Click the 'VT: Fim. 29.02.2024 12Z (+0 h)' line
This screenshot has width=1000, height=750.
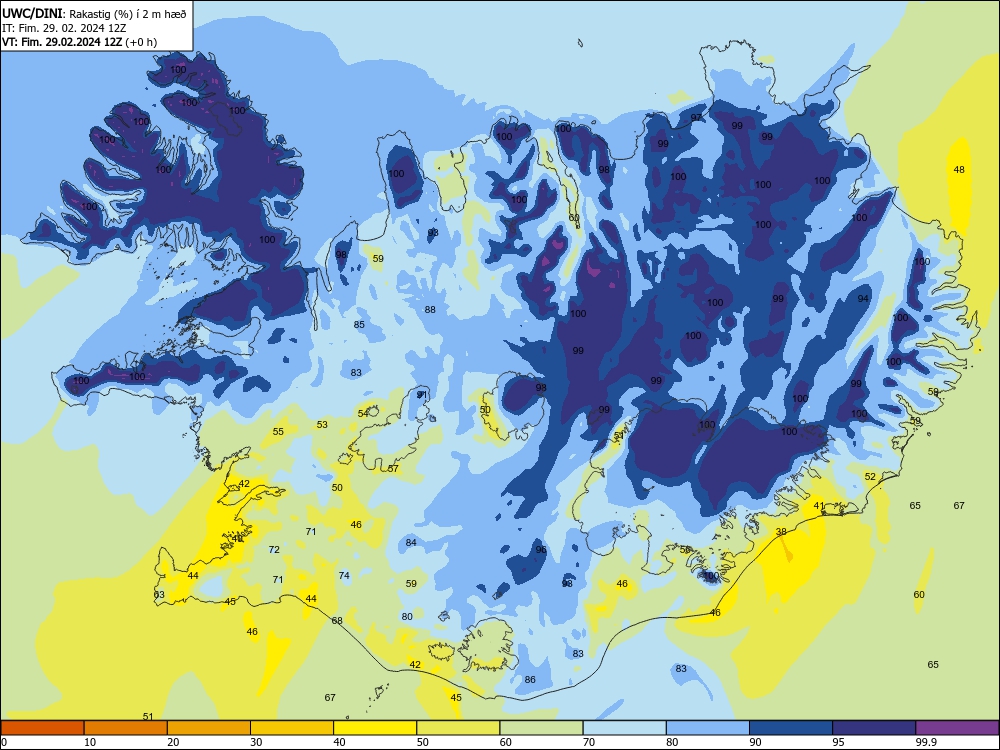pyautogui.click(x=79, y=42)
